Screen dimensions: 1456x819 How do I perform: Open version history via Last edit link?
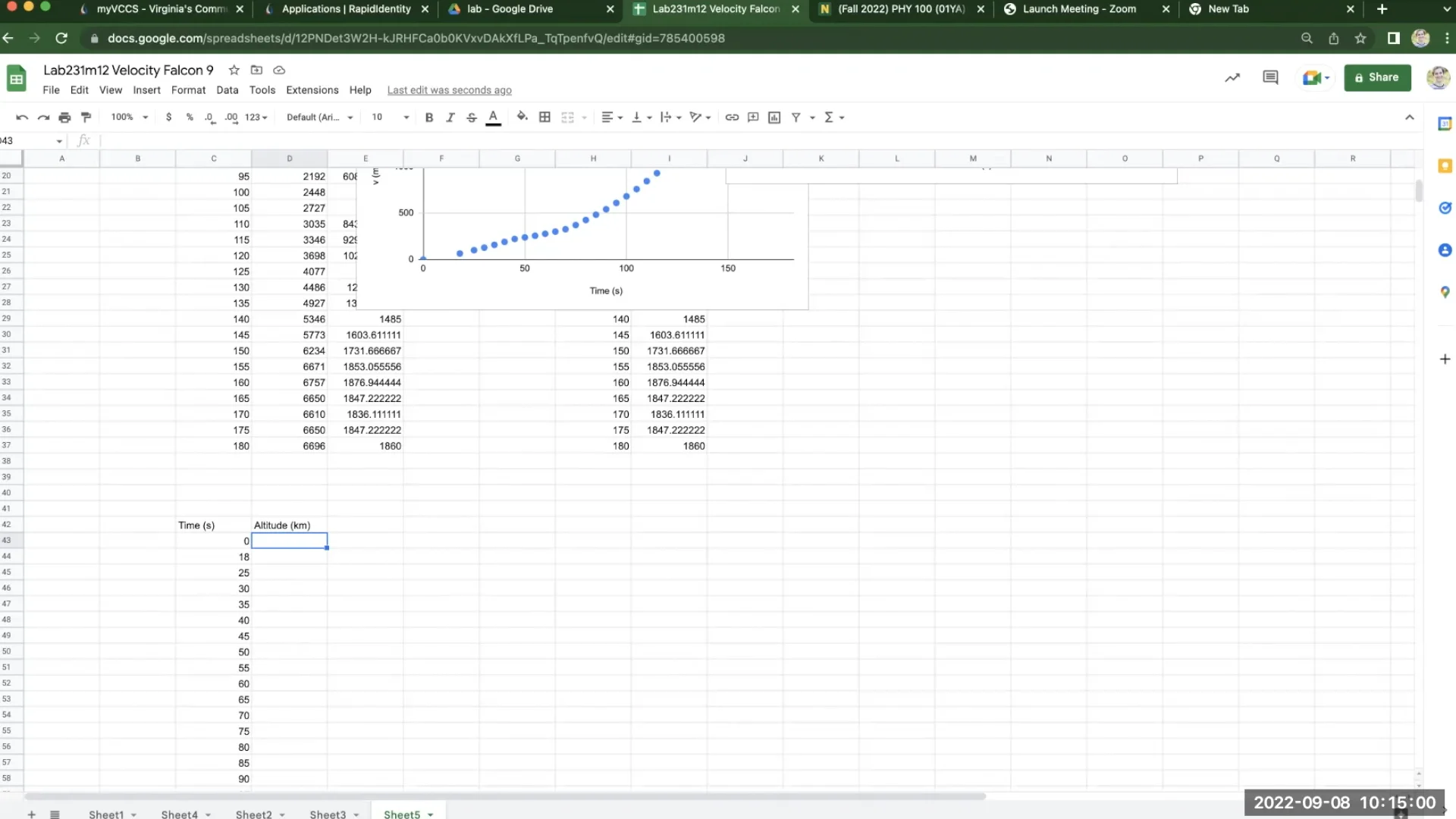click(x=449, y=89)
